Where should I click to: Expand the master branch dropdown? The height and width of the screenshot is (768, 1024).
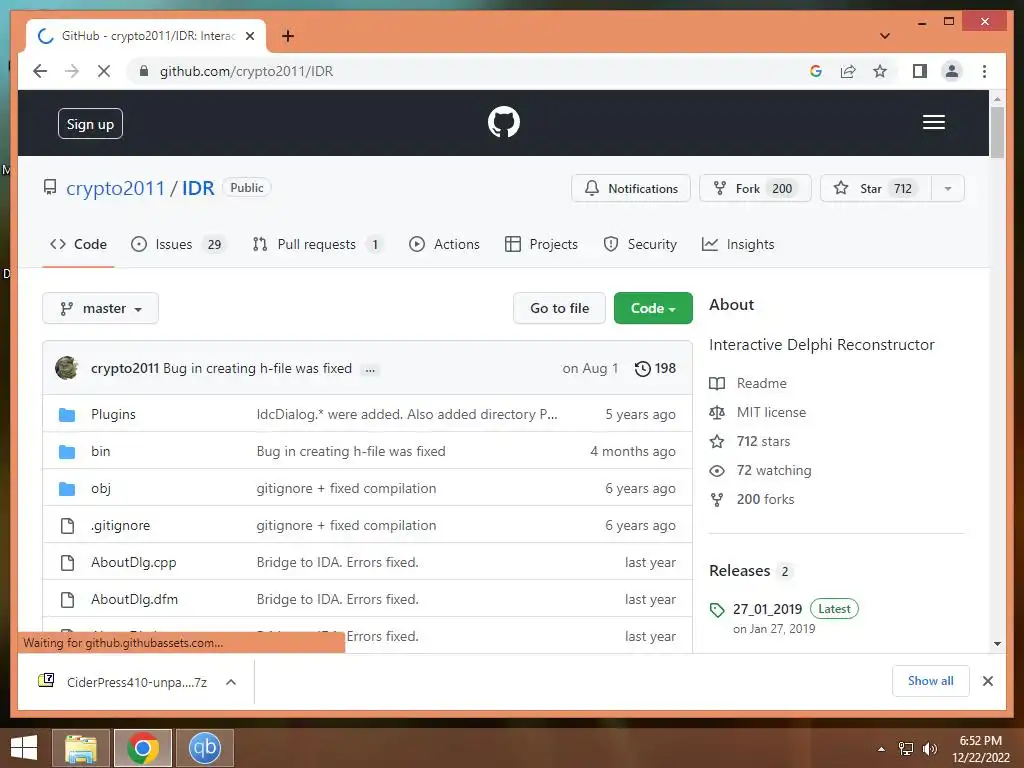[101, 308]
